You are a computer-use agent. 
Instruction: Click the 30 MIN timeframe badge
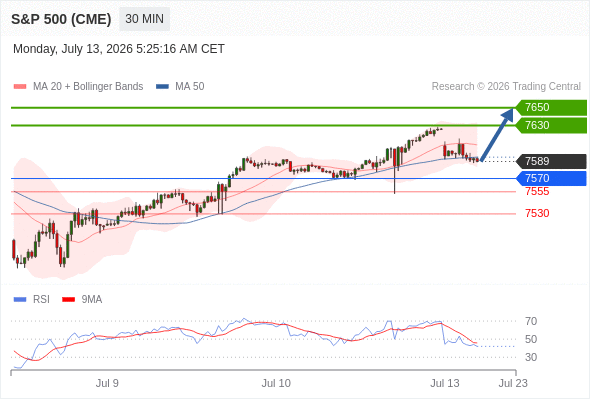click(x=144, y=19)
